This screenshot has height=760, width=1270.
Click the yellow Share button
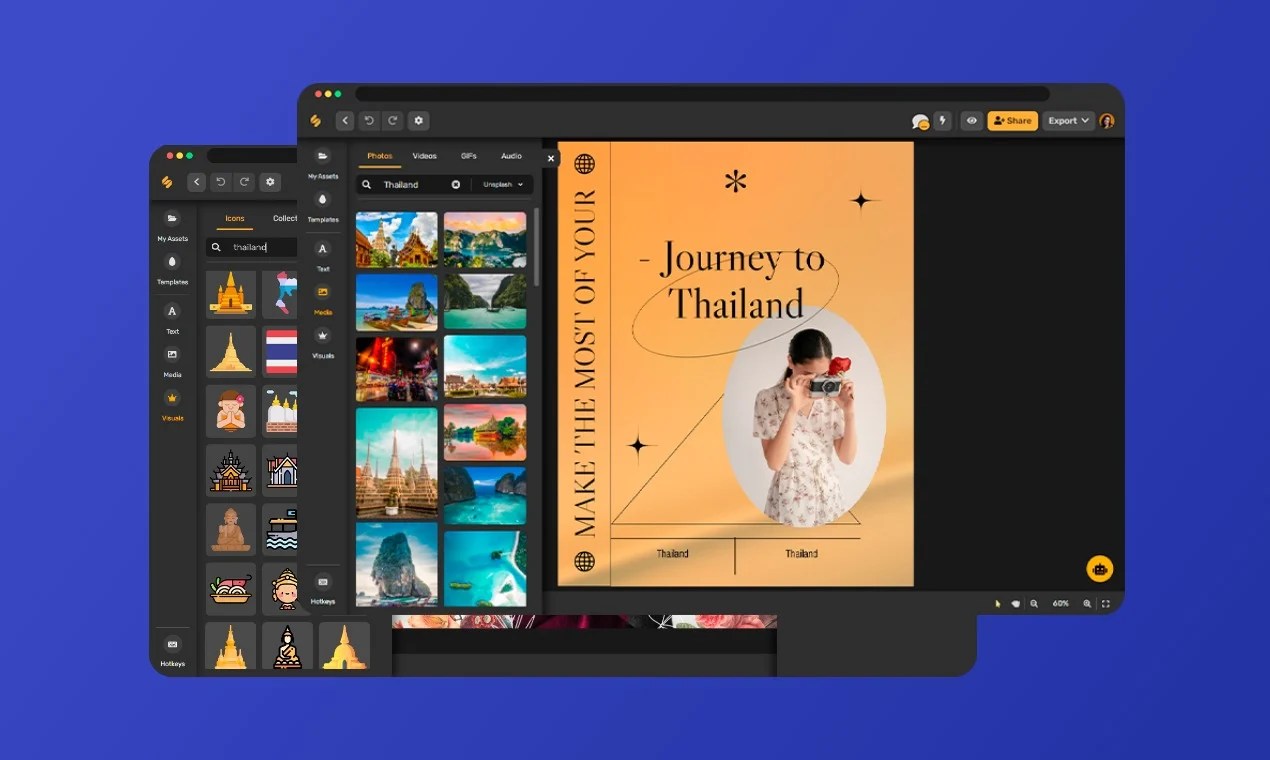[1013, 120]
